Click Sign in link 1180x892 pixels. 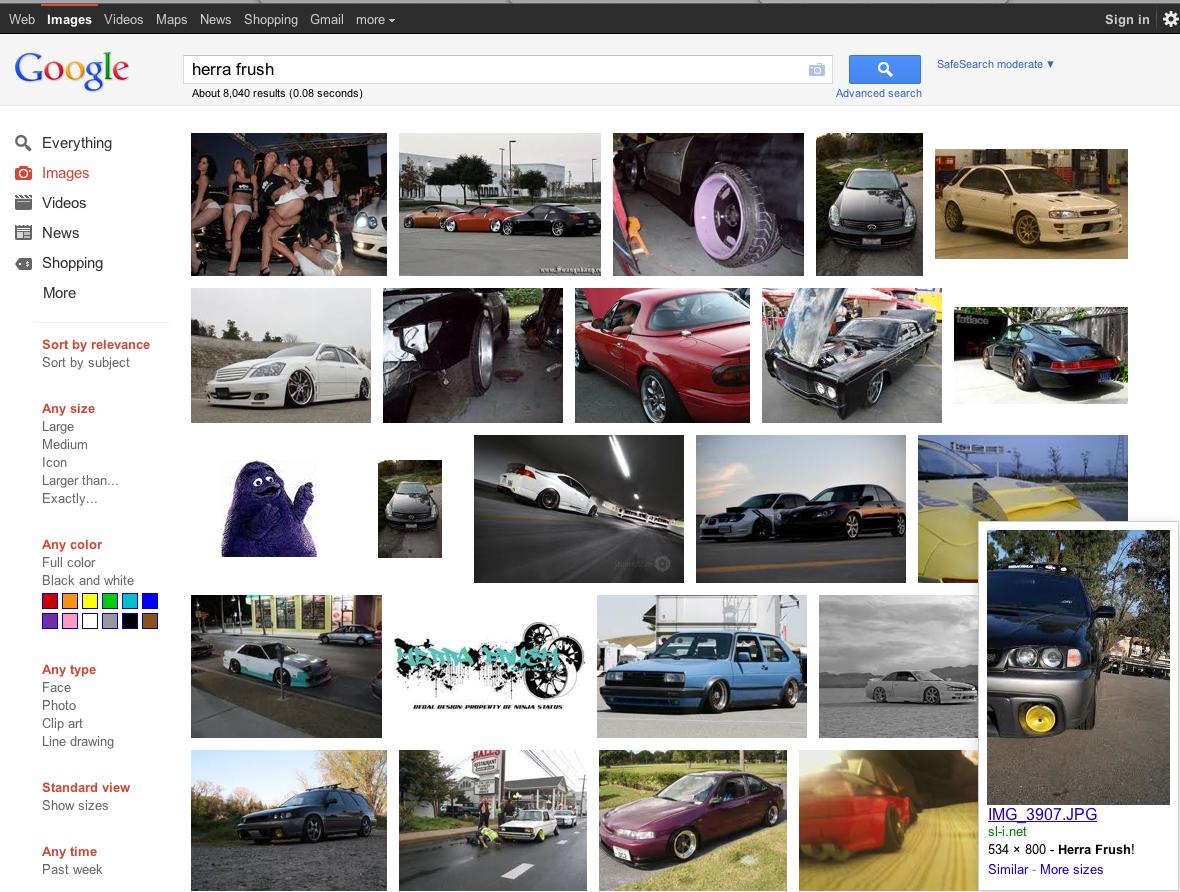click(1127, 20)
